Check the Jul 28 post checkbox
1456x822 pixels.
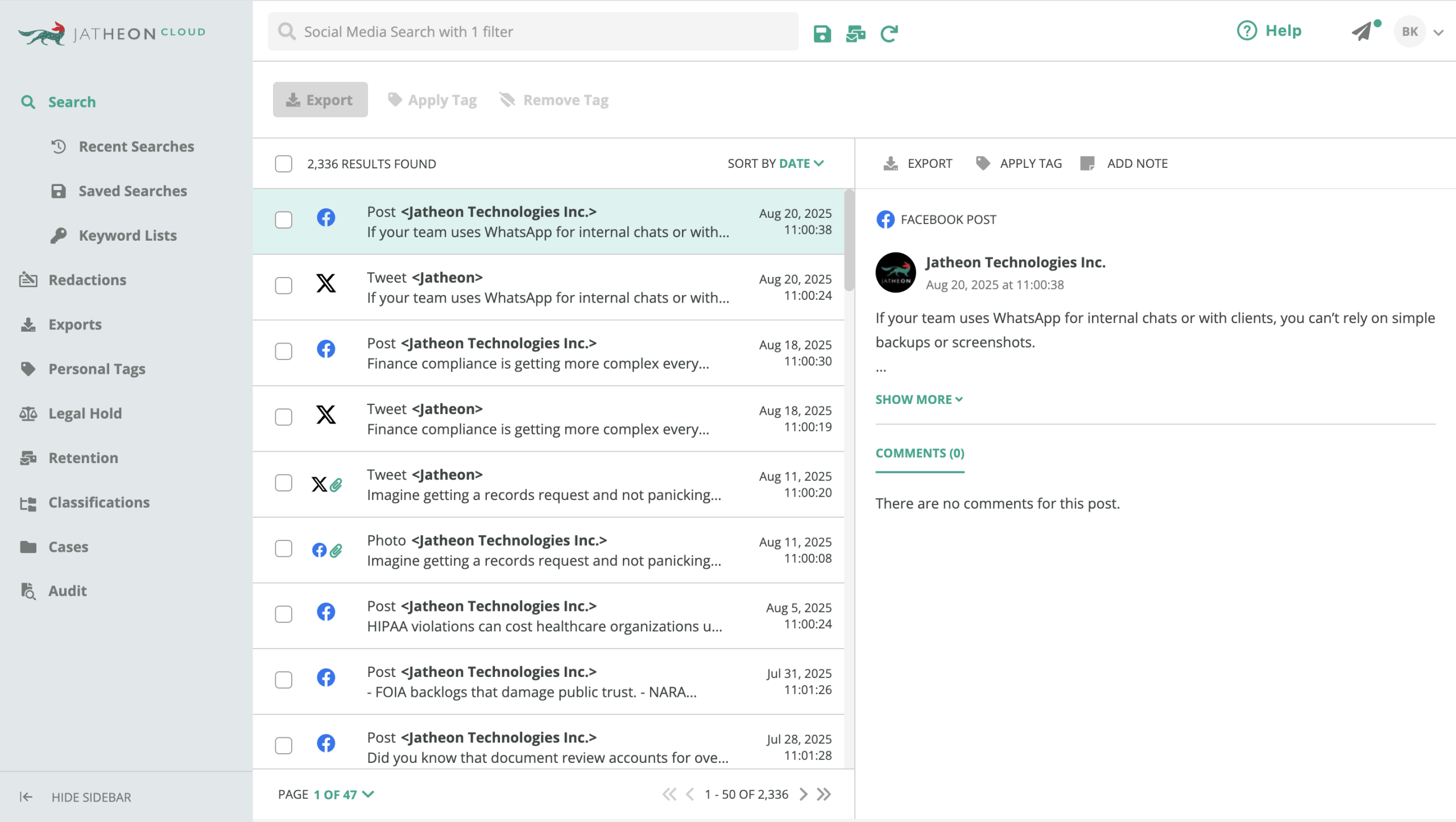tap(283, 745)
